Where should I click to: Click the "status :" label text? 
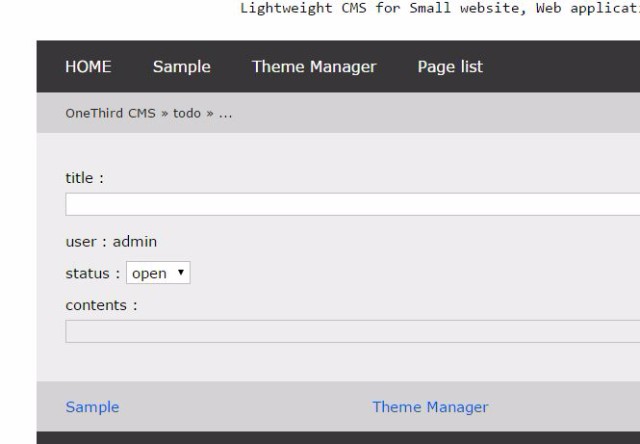click(92, 273)
